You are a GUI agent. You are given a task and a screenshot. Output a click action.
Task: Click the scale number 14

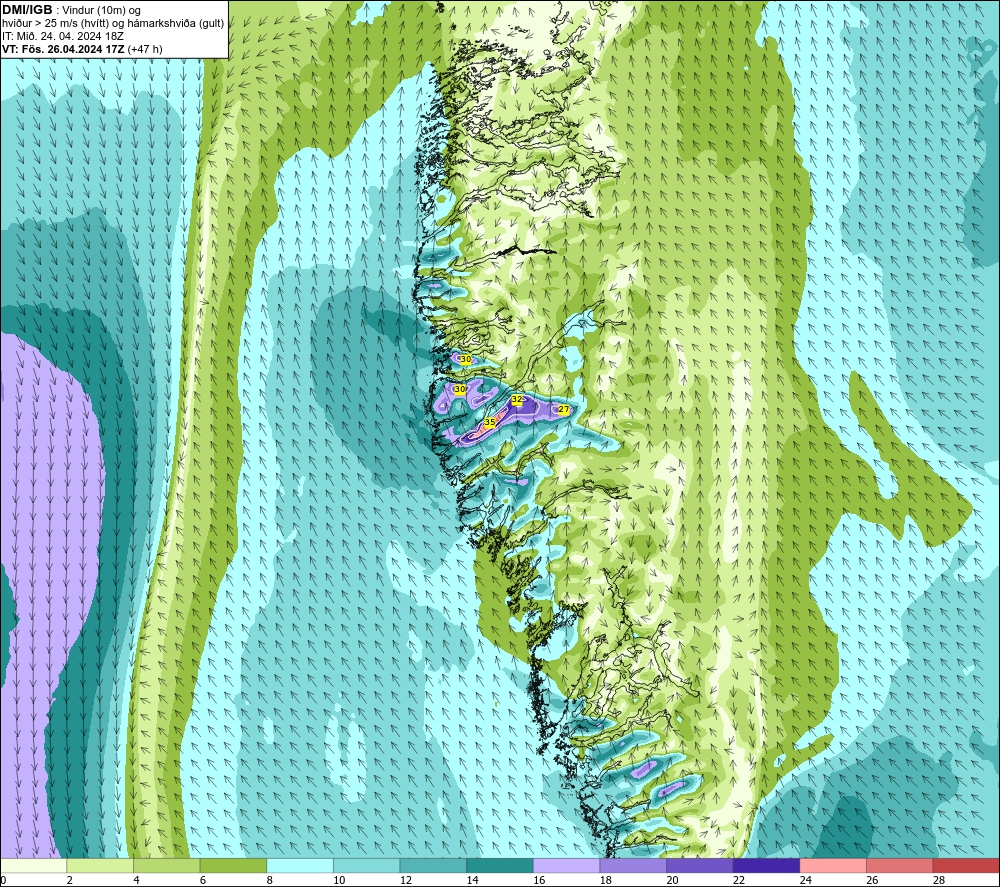472,880
